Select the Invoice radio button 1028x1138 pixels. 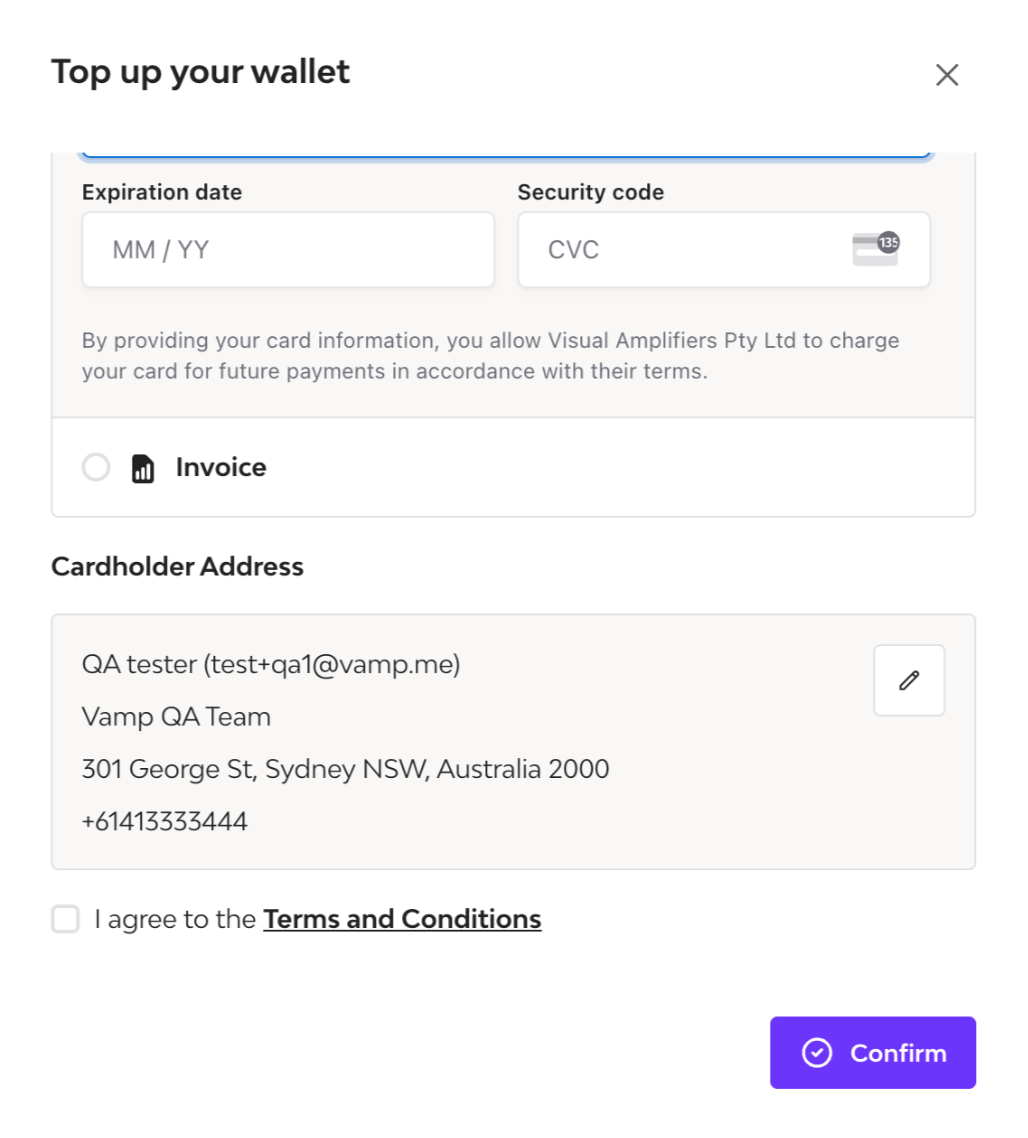point(96,467)
